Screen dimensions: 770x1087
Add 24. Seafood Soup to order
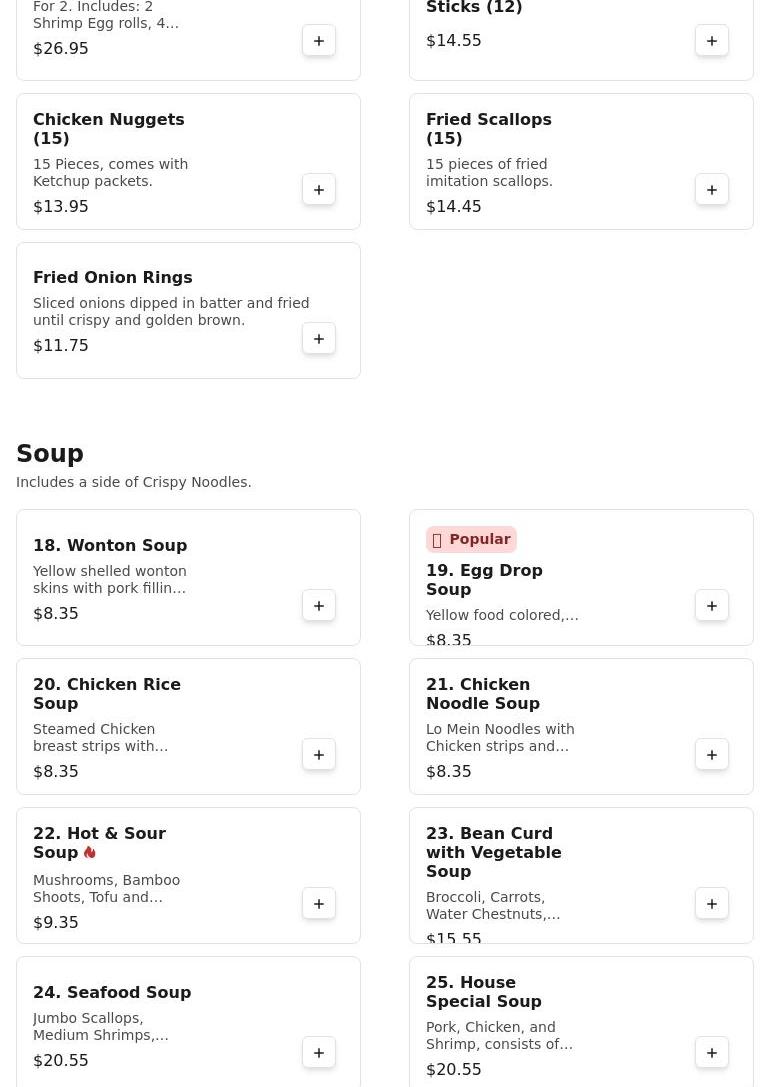tap(319, 1053)
